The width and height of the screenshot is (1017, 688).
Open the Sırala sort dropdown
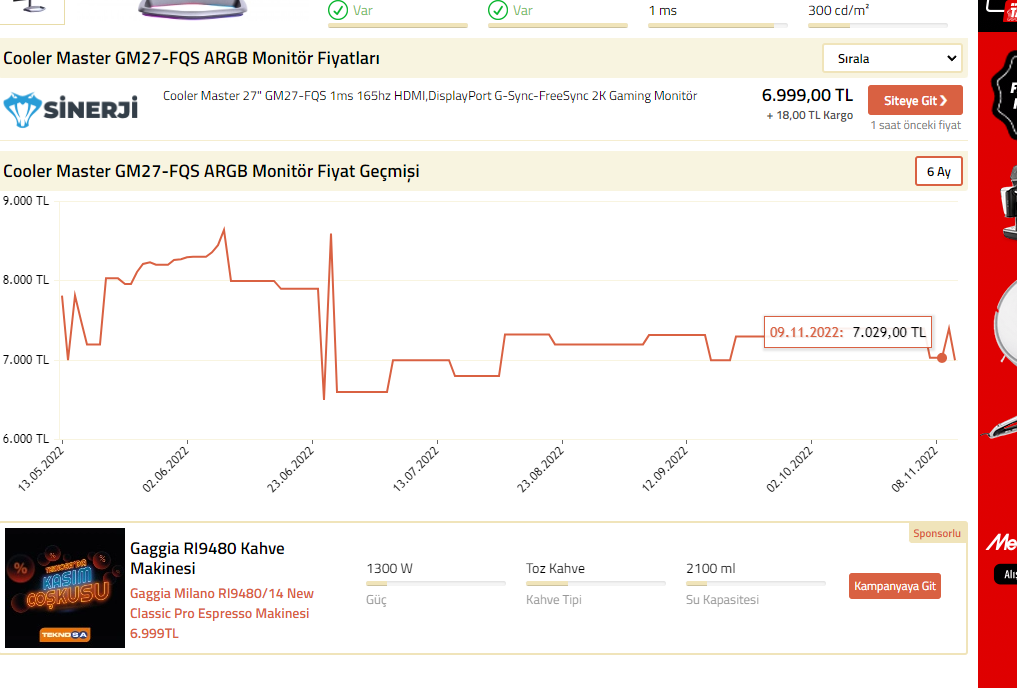click(x=892, y=58)
